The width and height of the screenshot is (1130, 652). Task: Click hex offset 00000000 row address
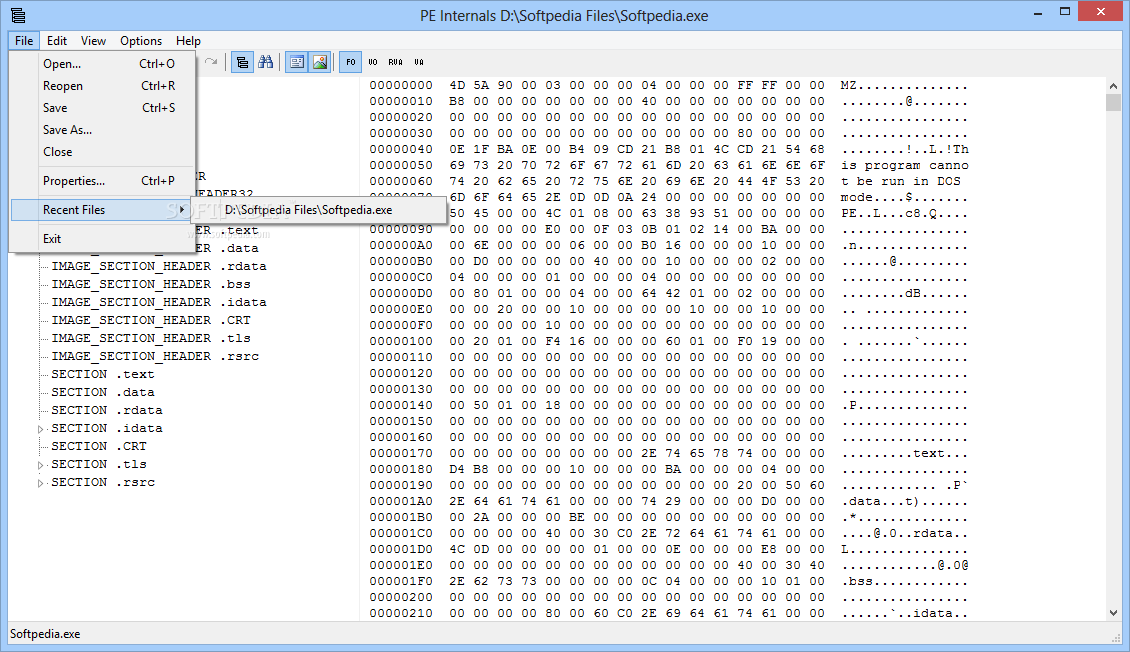[x=401, y=85]
